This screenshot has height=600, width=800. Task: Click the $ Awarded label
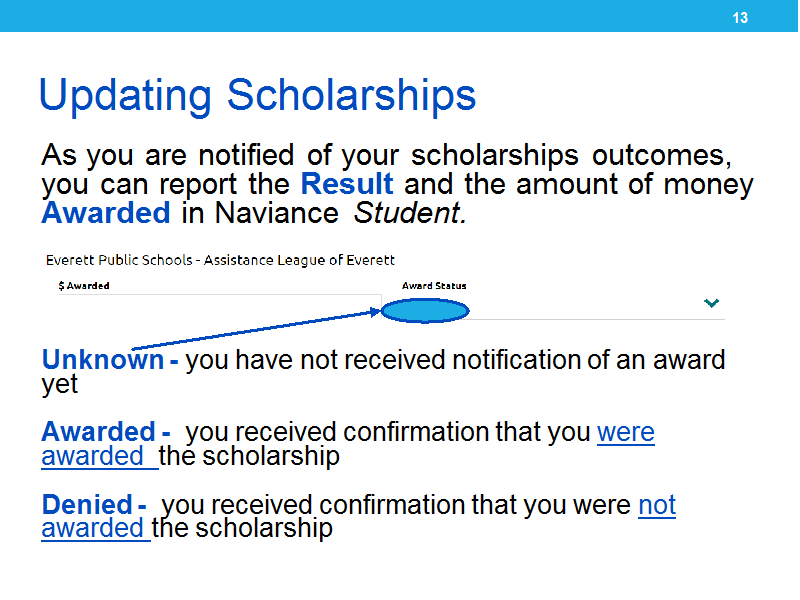(84, 286)
